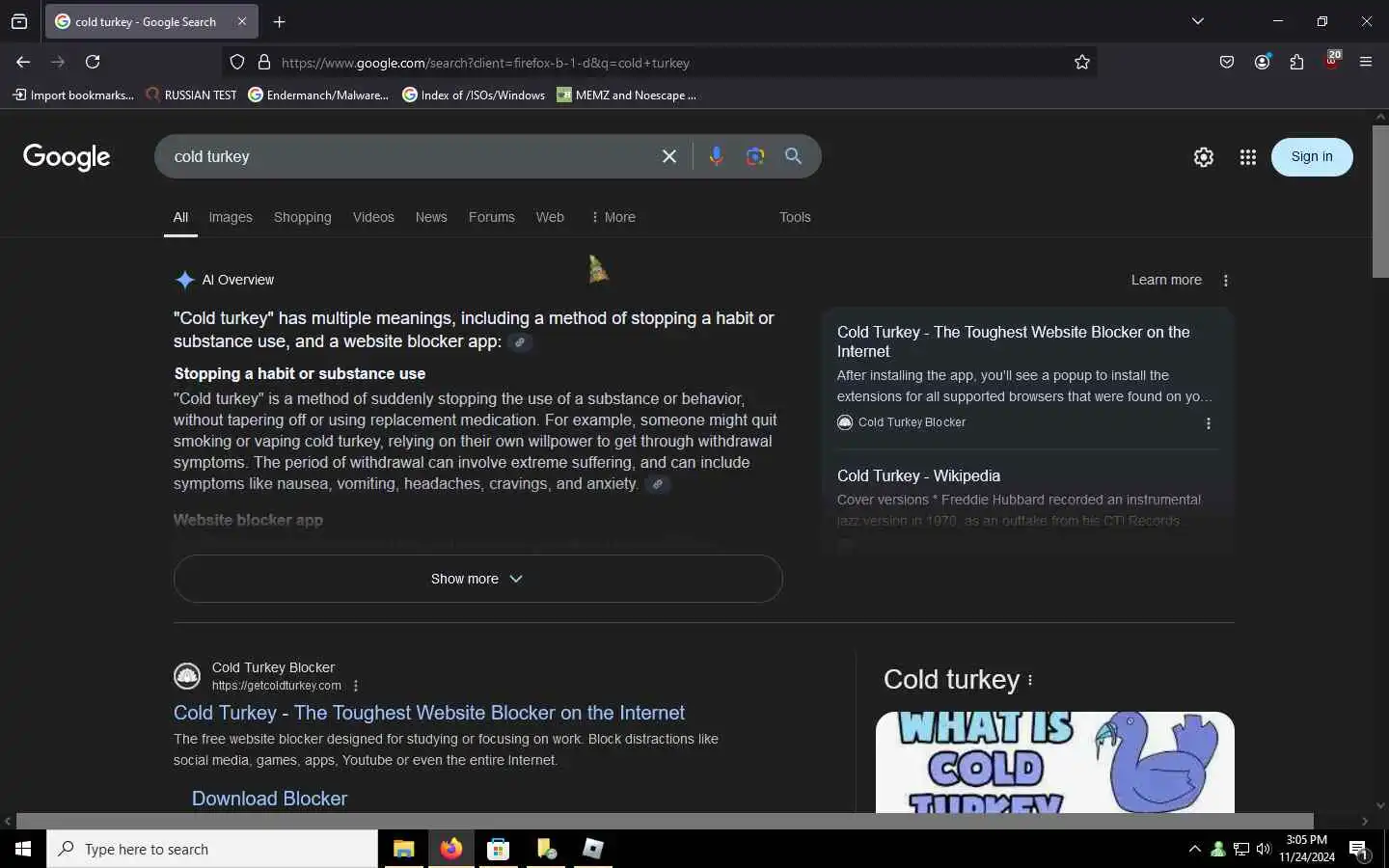Reload the page with the refresh icon
This screenshot has height=868, width=1389.
point(93,62)
